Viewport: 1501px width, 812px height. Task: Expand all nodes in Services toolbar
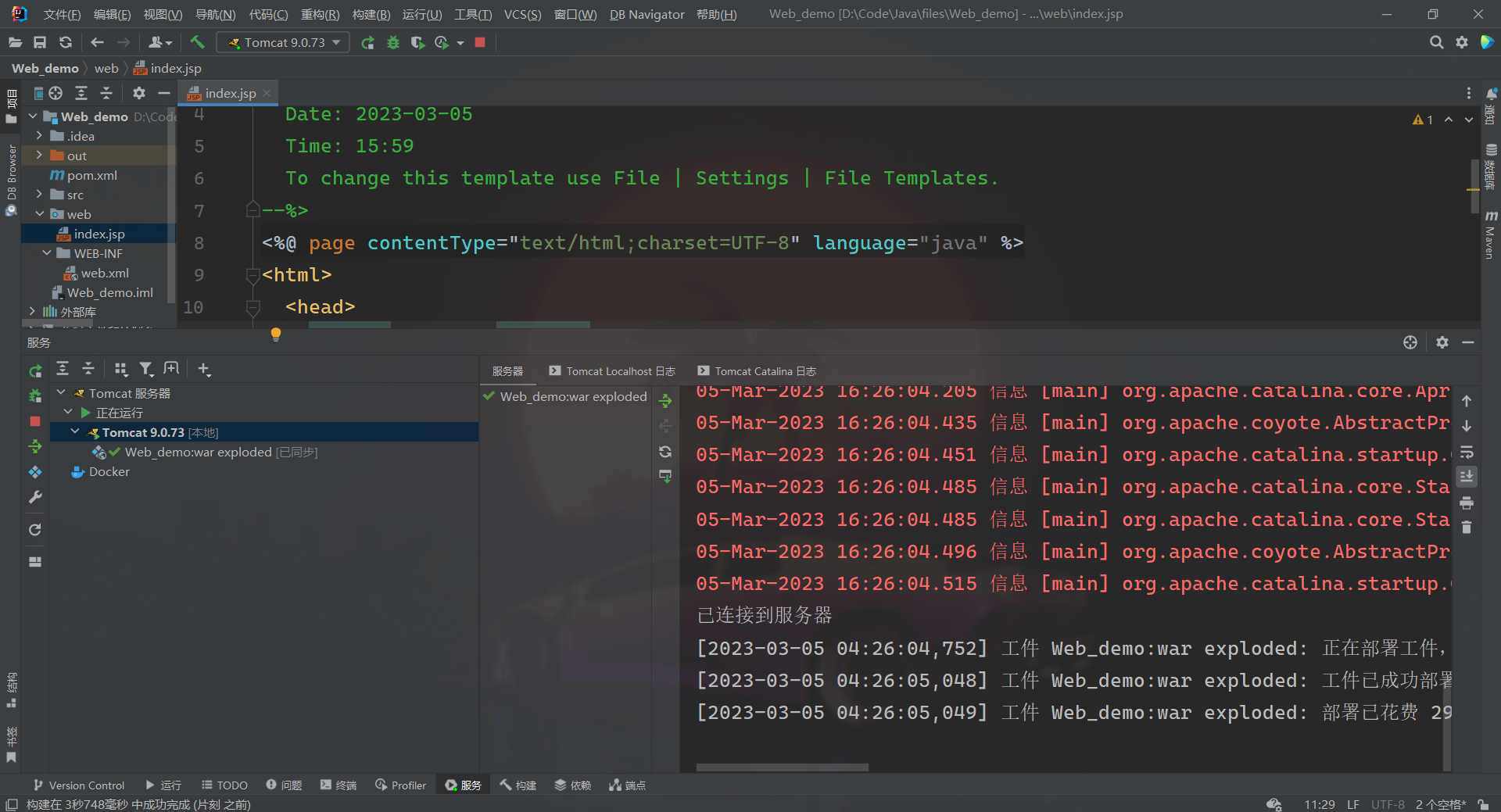(63, 369)
